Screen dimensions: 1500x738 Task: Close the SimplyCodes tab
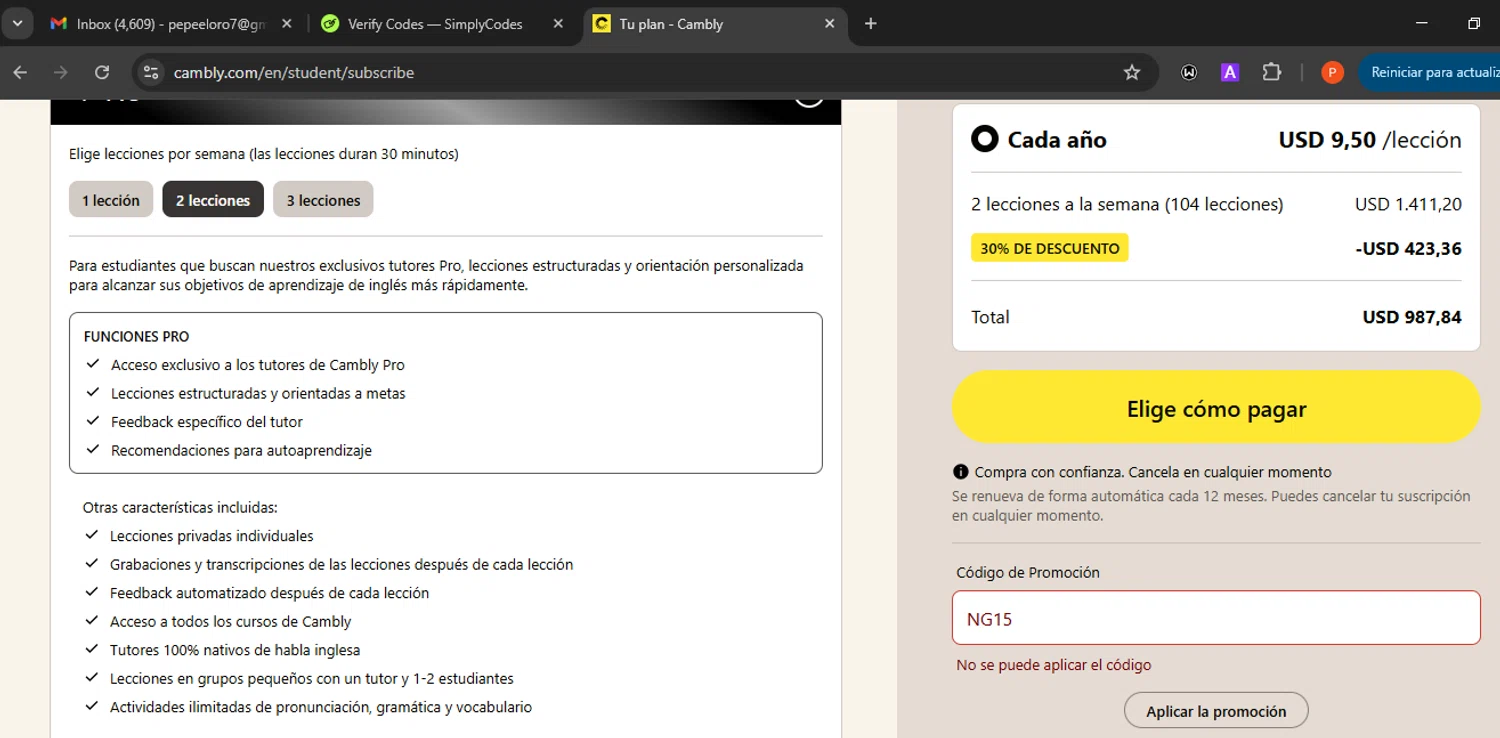pos(558,24)
